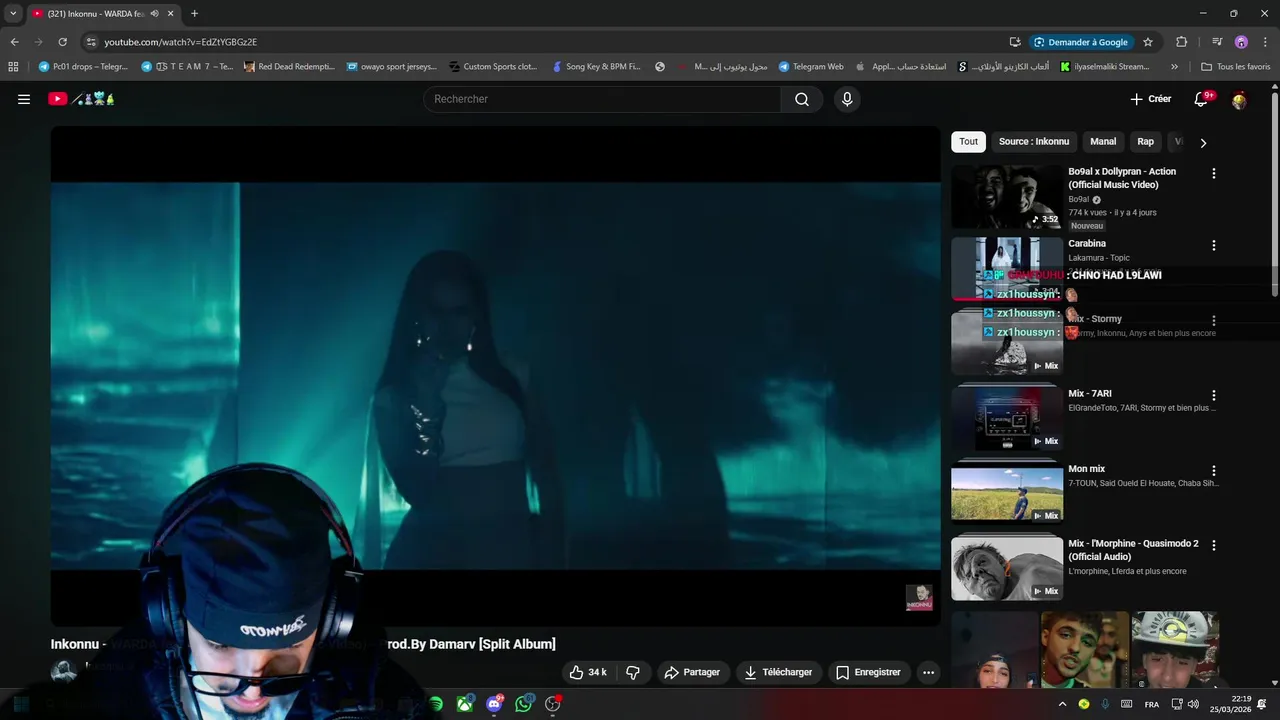Image resolution: width=1280 pixels, height=720 pixels.
Task: Open more actions under the video
Action: 928,672
